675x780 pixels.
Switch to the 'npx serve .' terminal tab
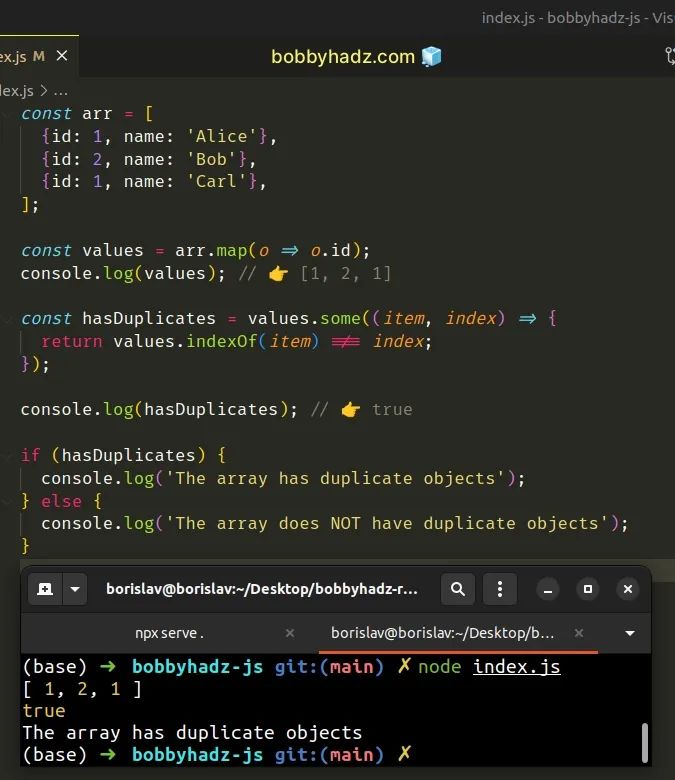click(x=169, y=633)
